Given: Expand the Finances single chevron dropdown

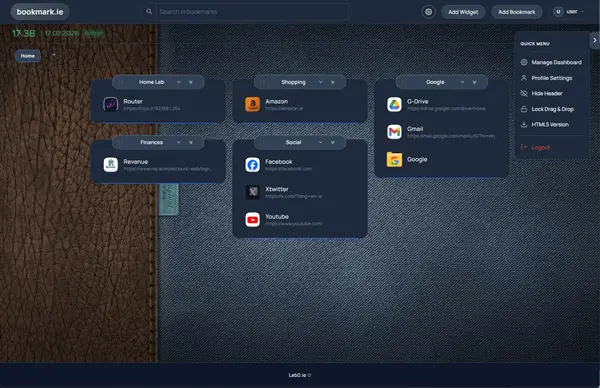Looking at the screenshot, I should click(x=179, y=142).
